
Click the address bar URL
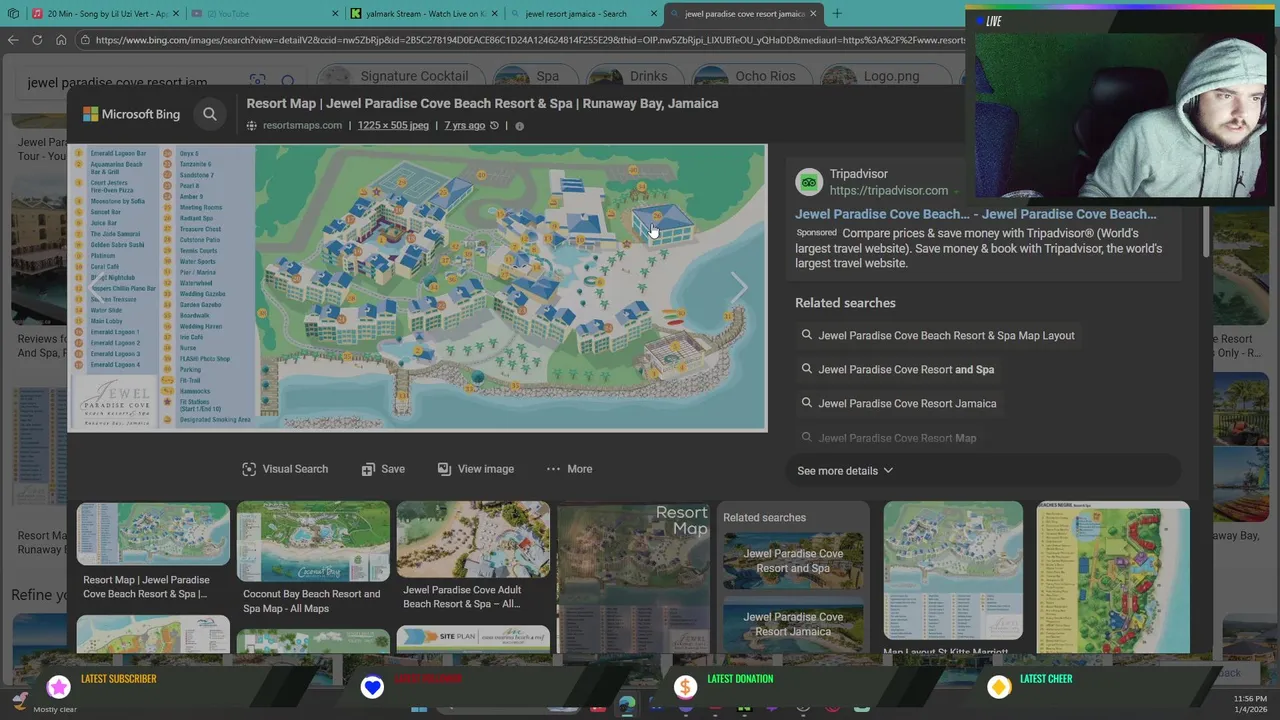(x=530, y=40)
